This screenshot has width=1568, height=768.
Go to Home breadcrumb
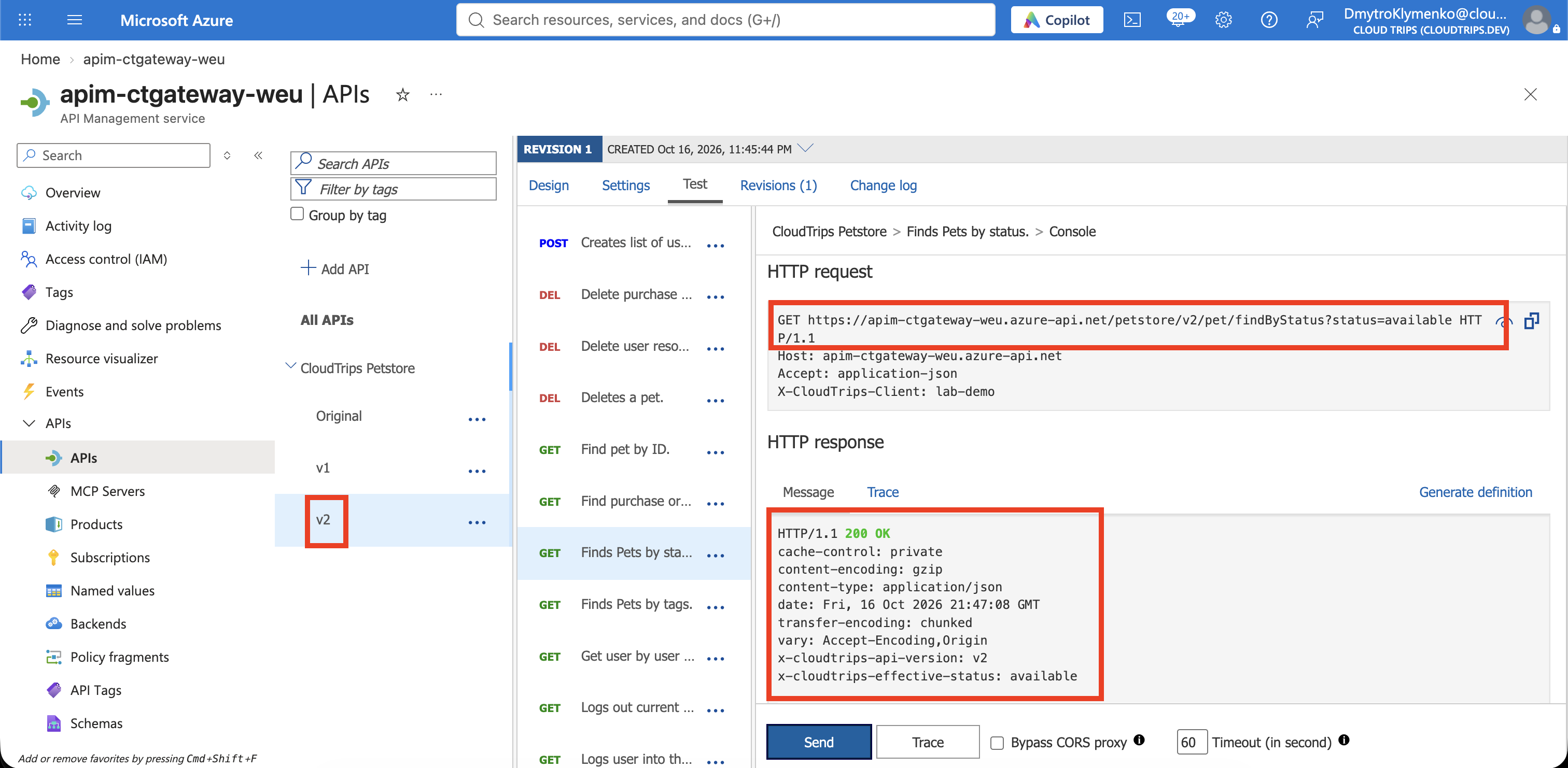40,59
